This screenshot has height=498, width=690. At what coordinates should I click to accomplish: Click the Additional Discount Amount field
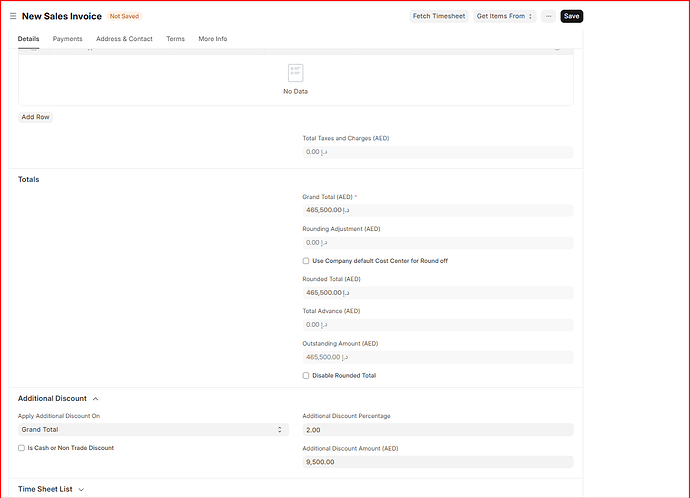point(438,462)
